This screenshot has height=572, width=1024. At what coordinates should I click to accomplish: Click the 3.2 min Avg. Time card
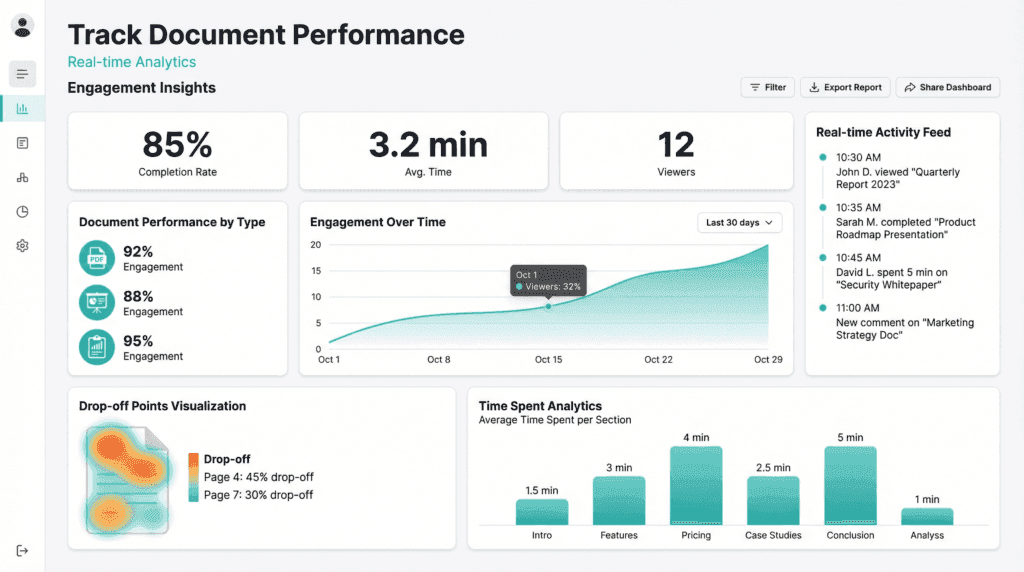(x=424, y=151)
